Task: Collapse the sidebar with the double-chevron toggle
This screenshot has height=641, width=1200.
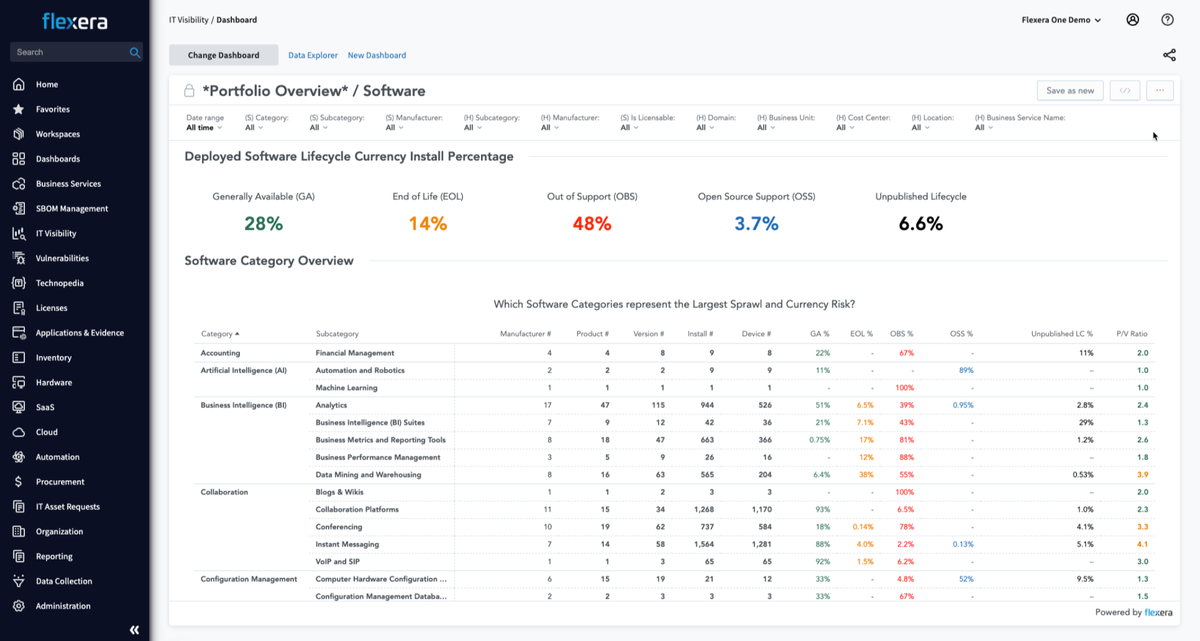Action: [x=133, y=629]
